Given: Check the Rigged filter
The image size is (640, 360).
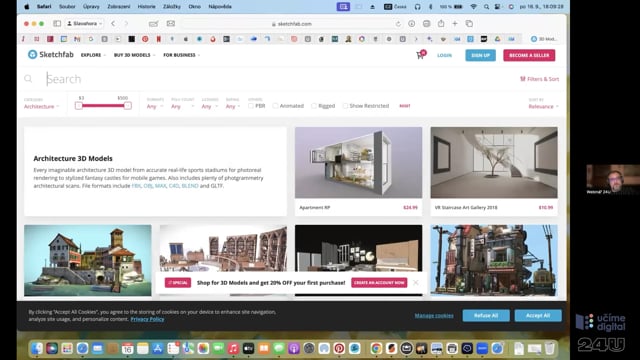Looking at the screenshot, I should [314, 106].
